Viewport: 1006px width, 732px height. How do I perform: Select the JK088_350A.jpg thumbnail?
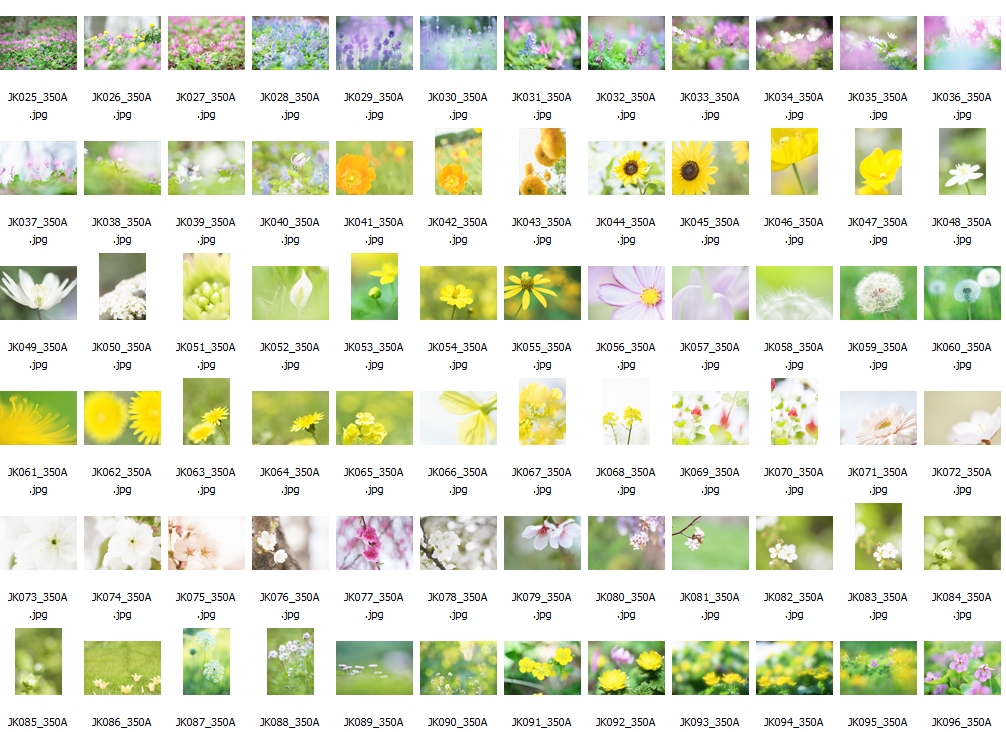(x=290, y=662)
